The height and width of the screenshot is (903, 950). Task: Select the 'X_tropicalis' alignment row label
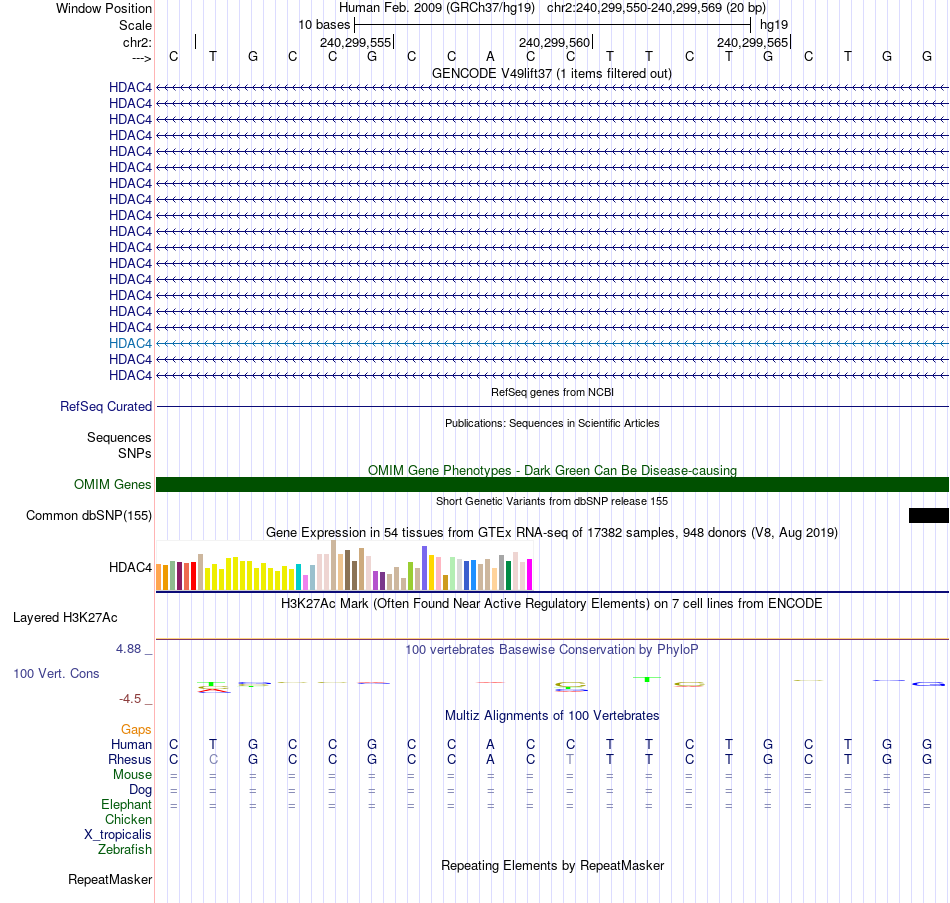[118, 835]
